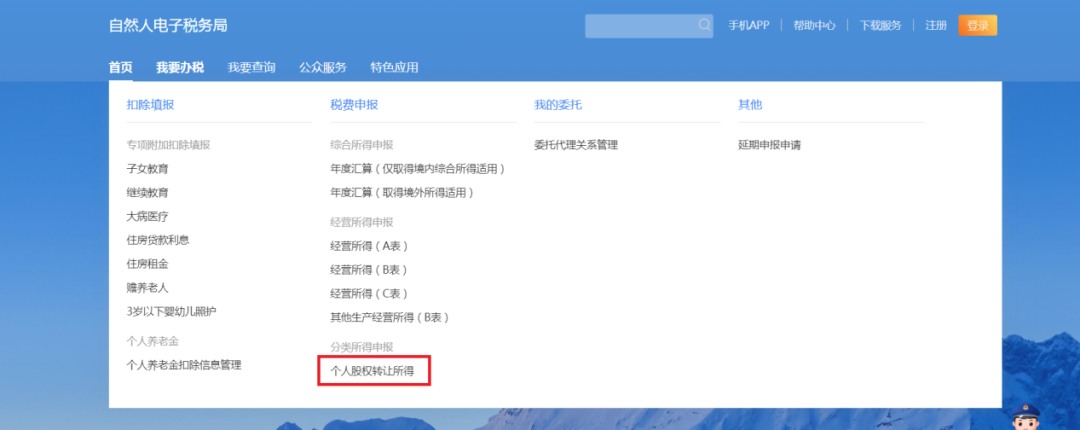The image size is (1080, 430).
Task: Click the search magnifier icon
Action: click(705, 25)
